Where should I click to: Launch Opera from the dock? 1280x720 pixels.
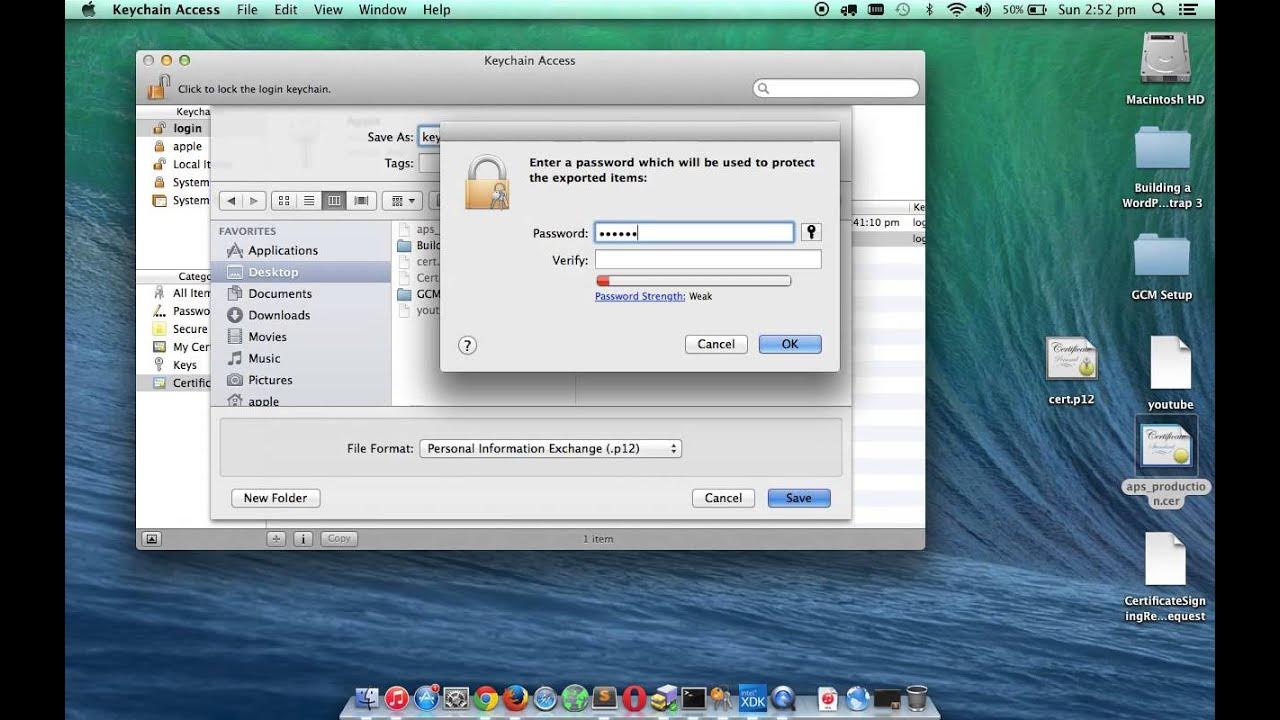point(634,698)
